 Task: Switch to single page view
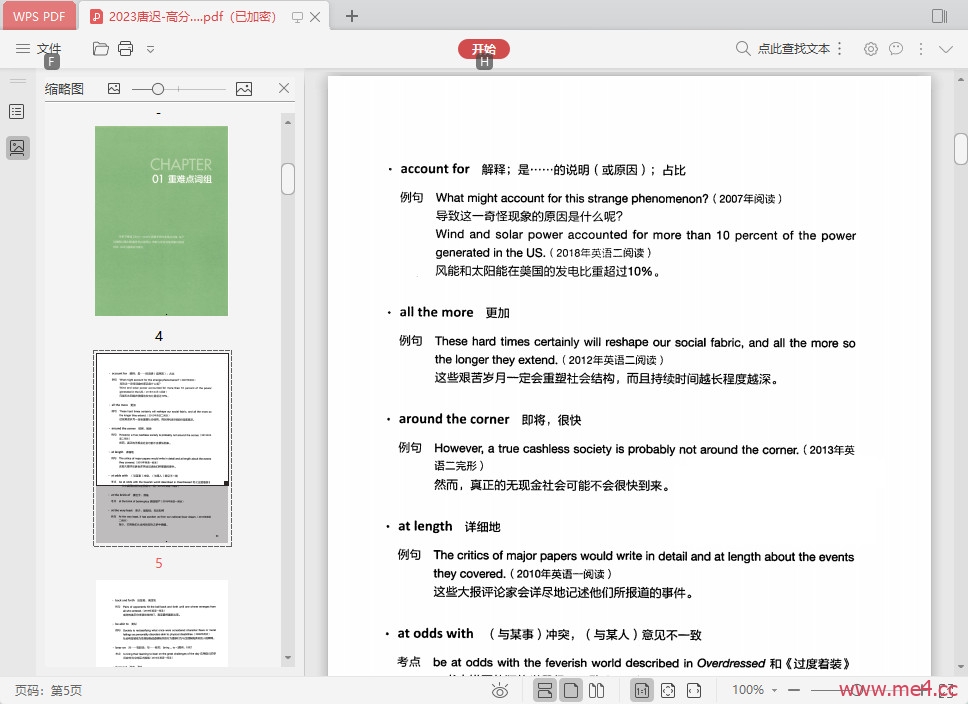(x=571, y=690)
